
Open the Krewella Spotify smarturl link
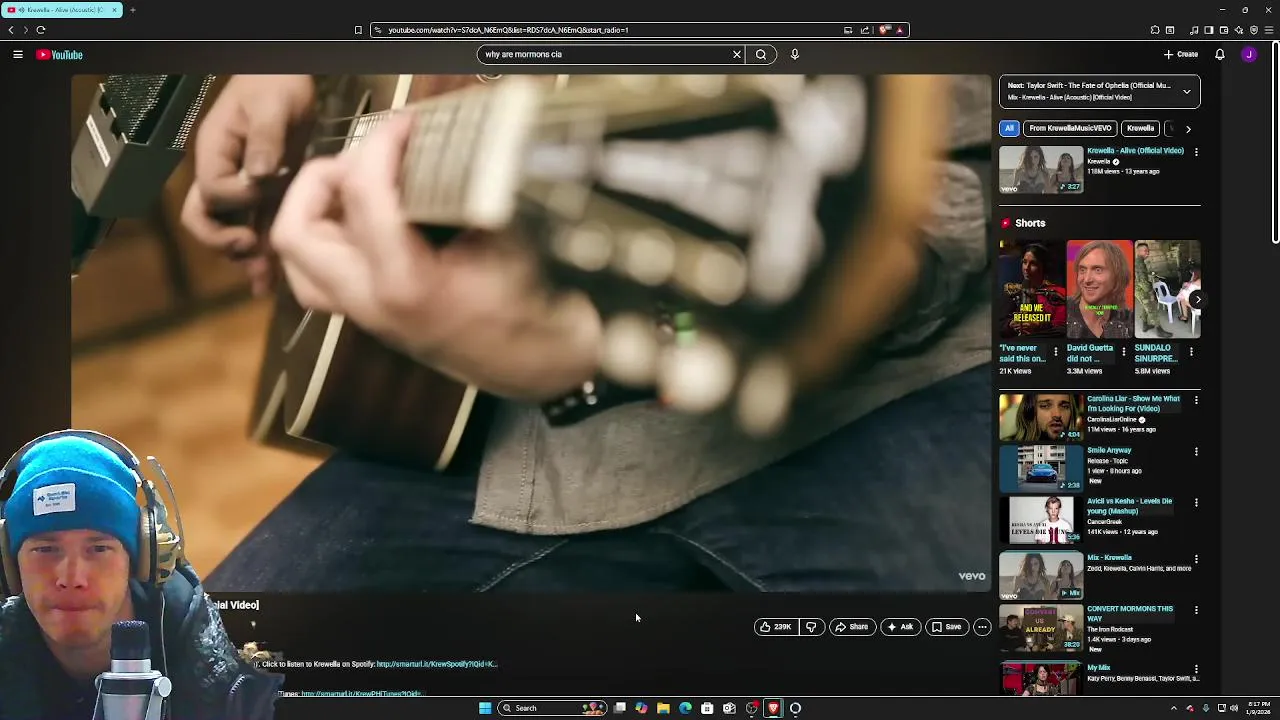437,664
